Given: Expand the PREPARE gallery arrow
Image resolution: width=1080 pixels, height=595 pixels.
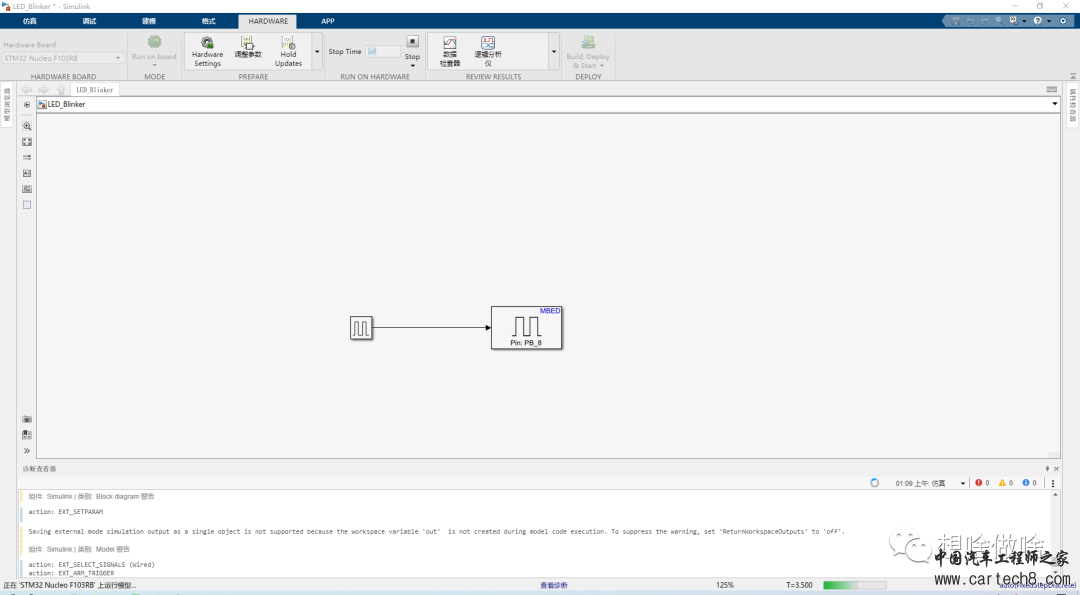Looking at the screenshot, I should (317, 52).
